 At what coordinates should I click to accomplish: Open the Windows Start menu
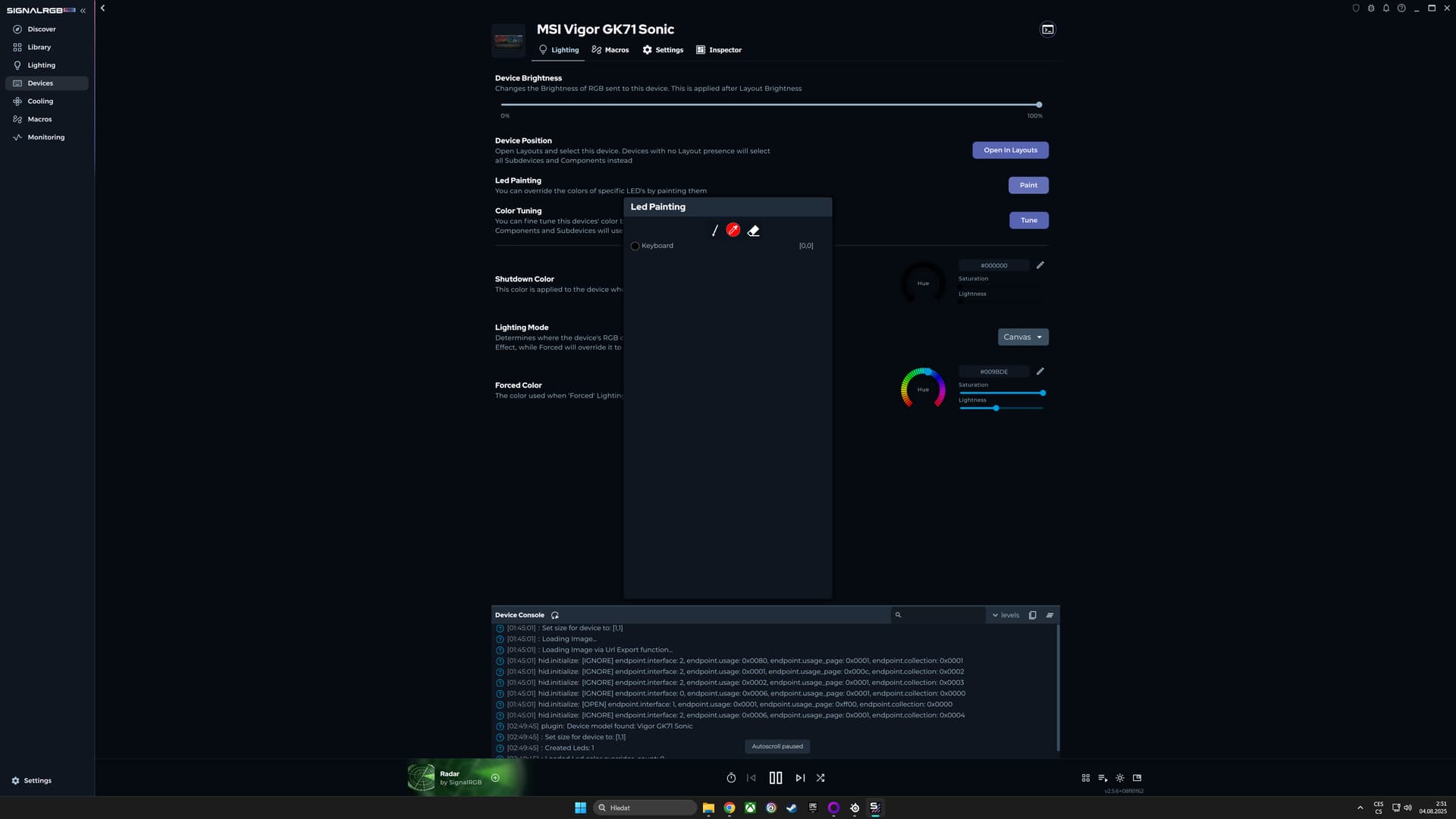tap(580, 808)
